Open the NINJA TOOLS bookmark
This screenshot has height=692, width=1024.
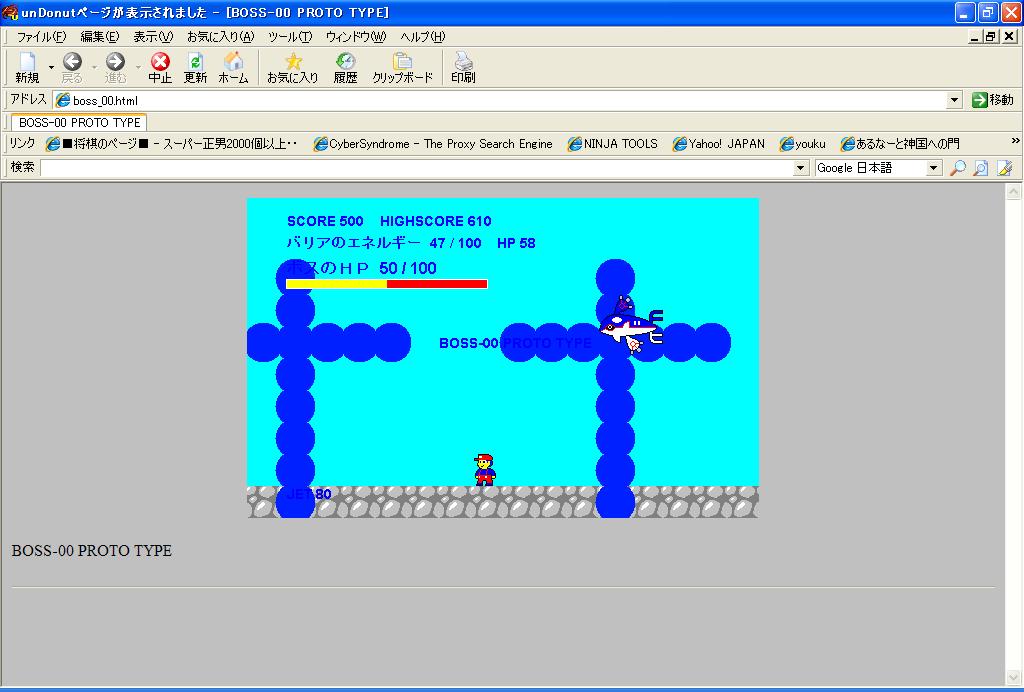click(613, 144)
